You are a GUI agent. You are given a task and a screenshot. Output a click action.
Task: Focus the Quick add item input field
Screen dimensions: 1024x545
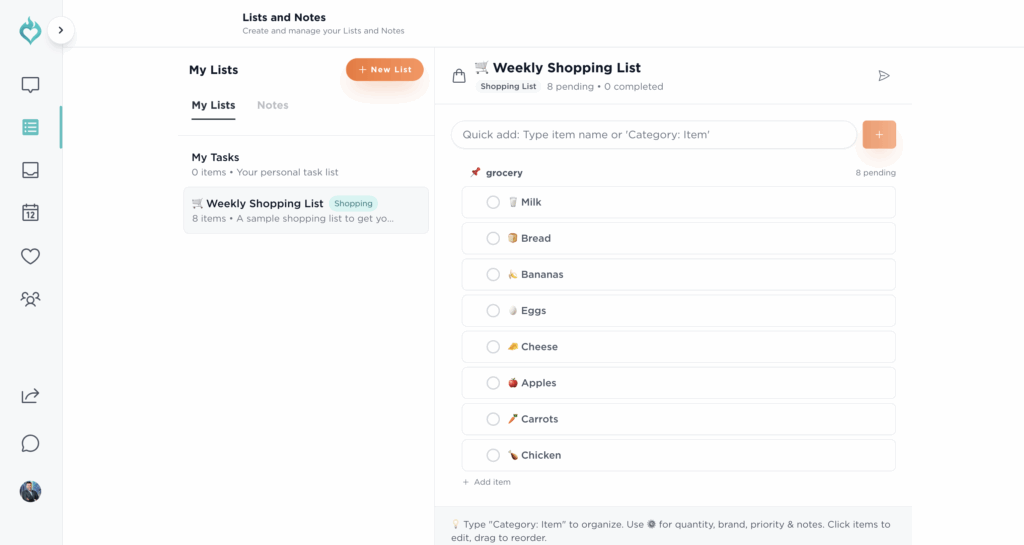point(653,135)
